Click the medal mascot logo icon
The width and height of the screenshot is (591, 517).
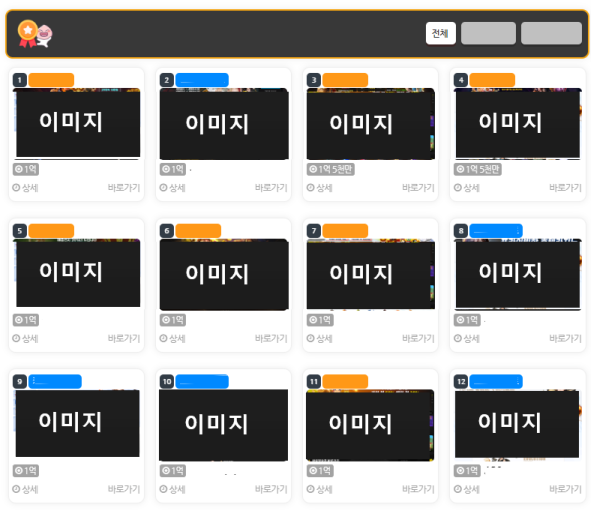(35, 34)
